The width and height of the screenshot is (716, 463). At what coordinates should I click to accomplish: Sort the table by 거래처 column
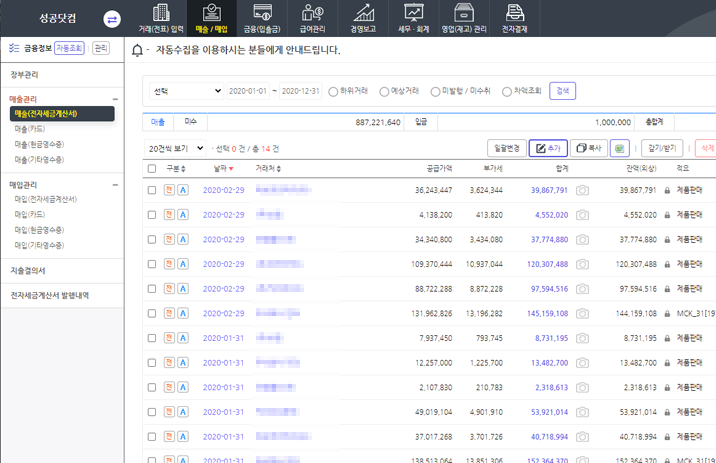[268, 168]
